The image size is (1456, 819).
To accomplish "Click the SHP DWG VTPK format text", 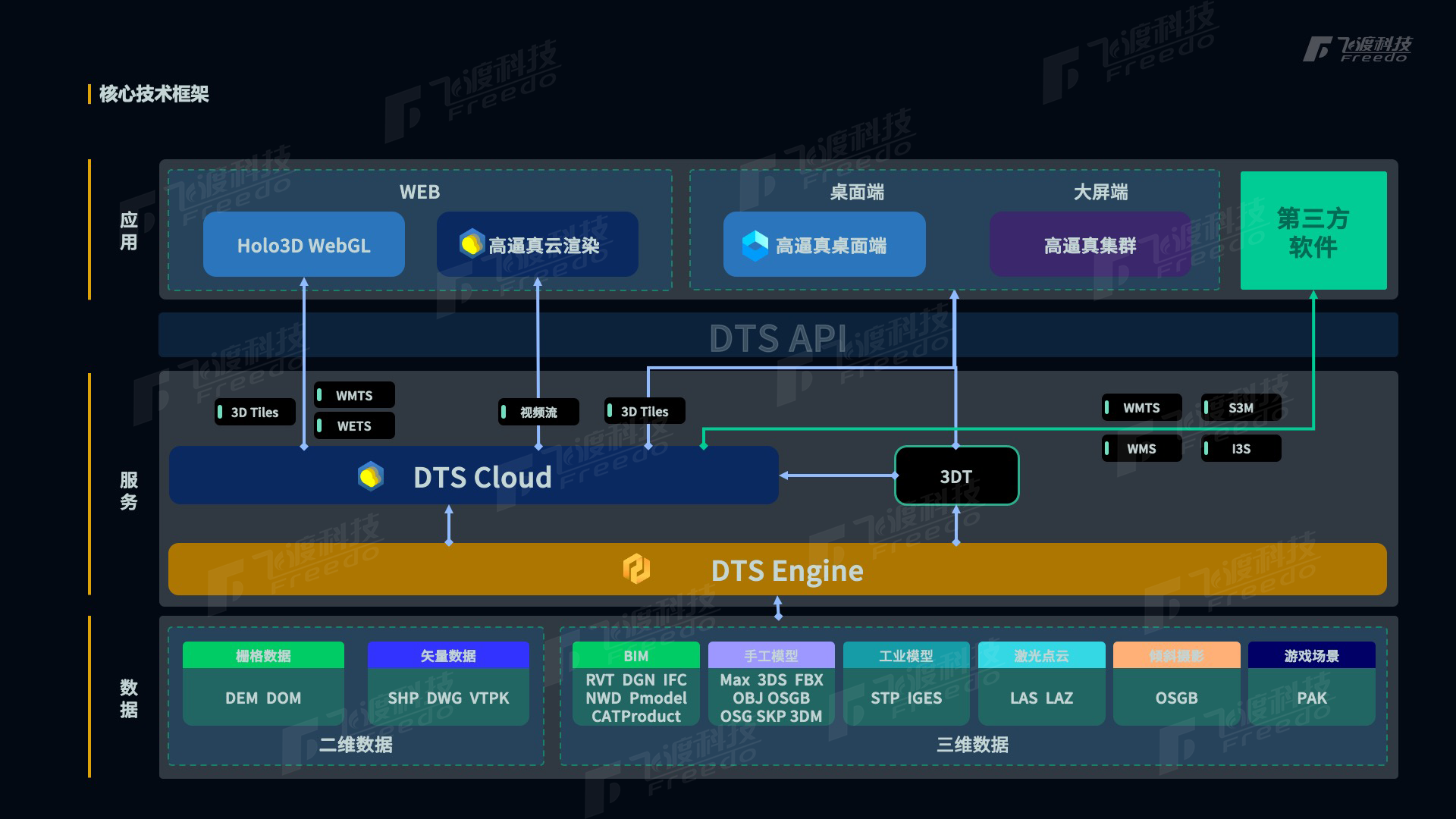I will coord(448,698).
